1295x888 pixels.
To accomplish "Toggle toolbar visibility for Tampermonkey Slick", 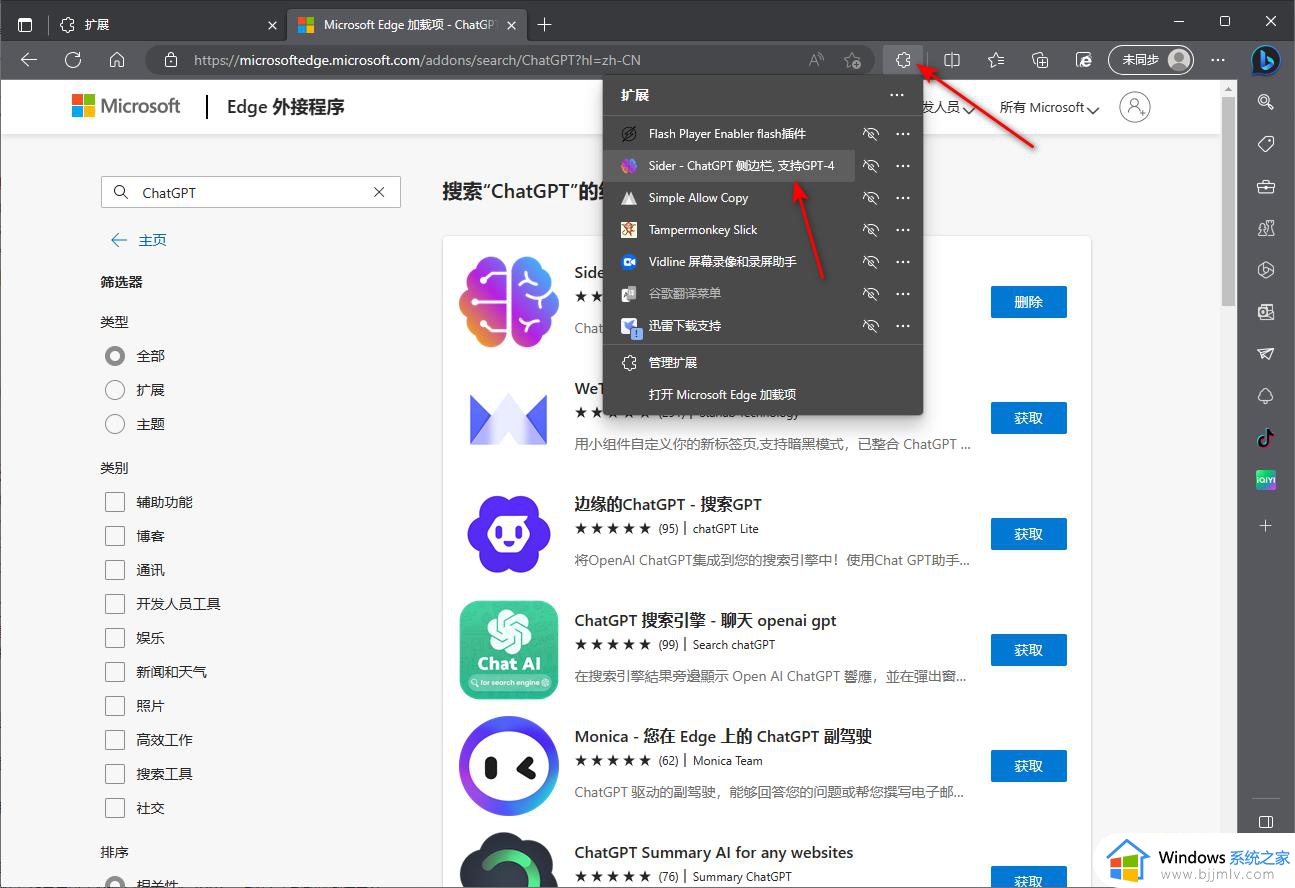I will tap(871, 230).
